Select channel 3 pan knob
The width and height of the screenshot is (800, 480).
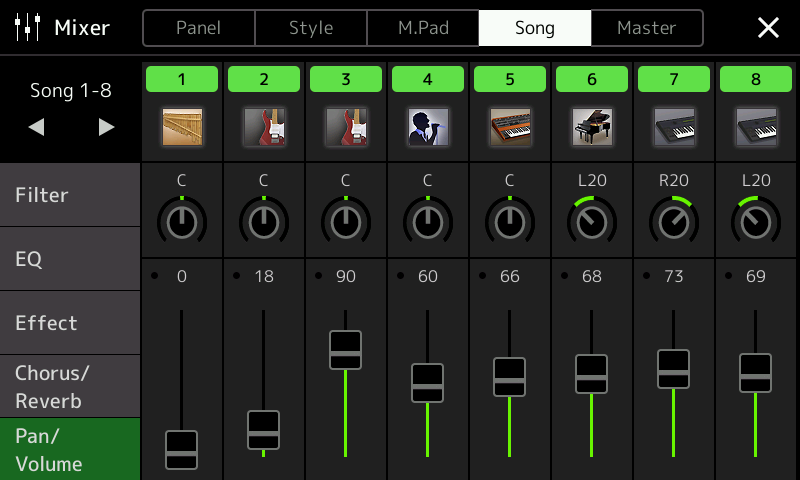[346, 220]
